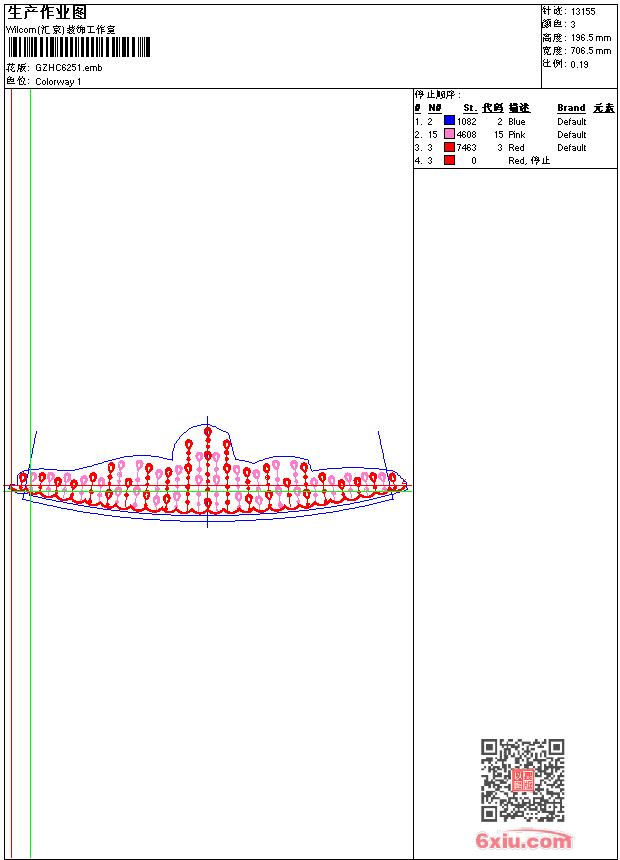The width and height of the screenshot is (620, 860).
Task: Click the '元素' column header
Action: click(604, 108)
